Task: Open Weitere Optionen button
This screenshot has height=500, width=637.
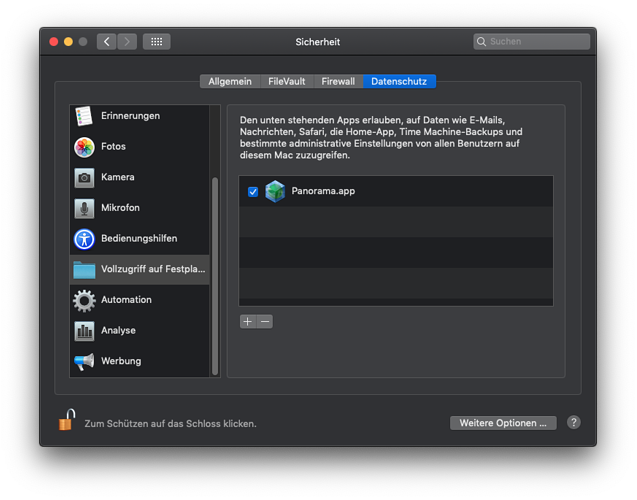Action: (503, 423)
